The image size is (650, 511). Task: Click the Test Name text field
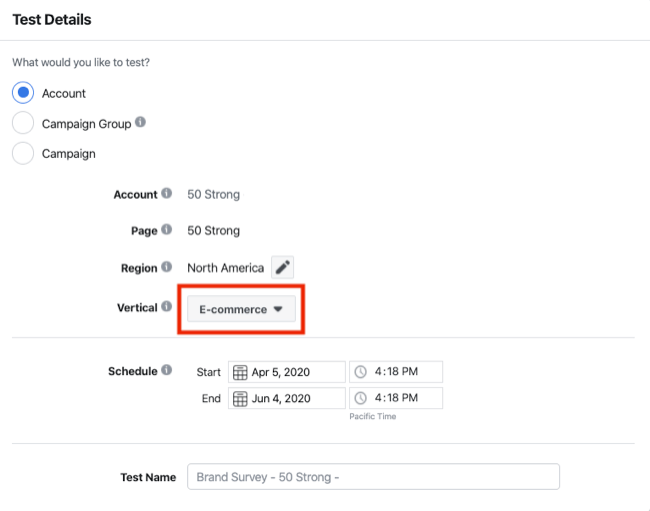[373, 477]
